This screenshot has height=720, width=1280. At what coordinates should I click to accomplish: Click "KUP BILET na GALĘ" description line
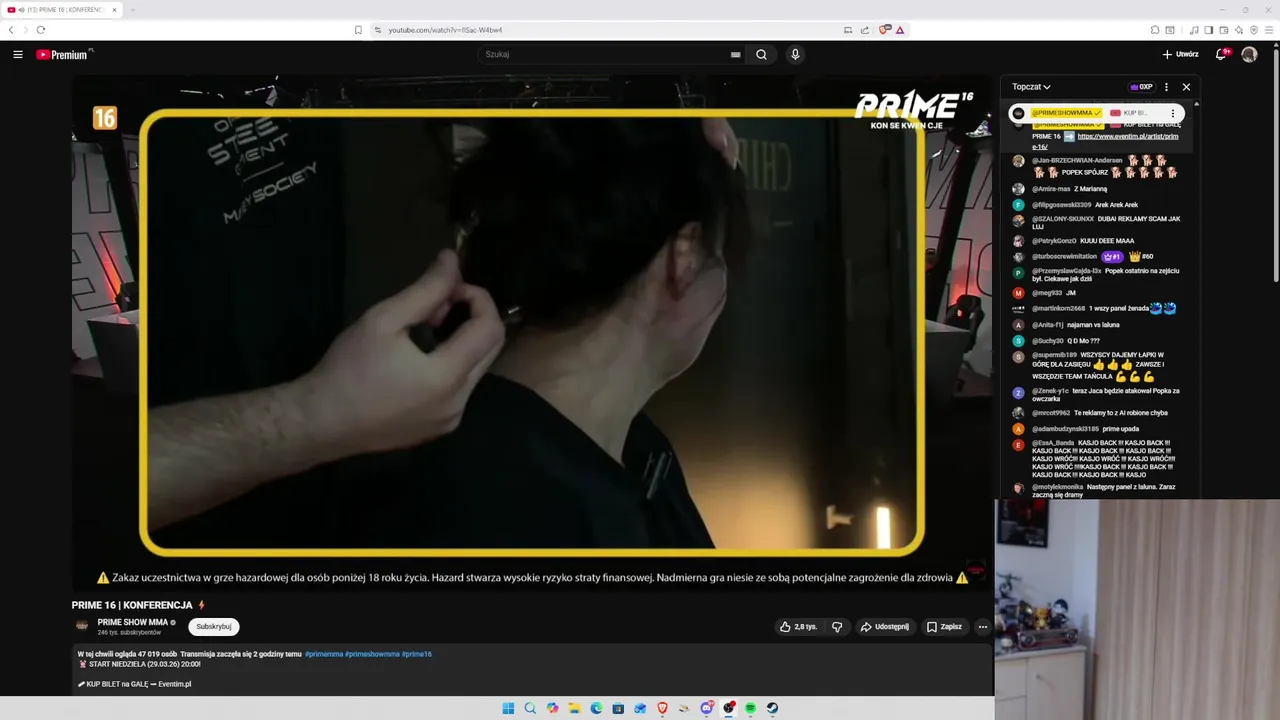(x=135, y=684)
